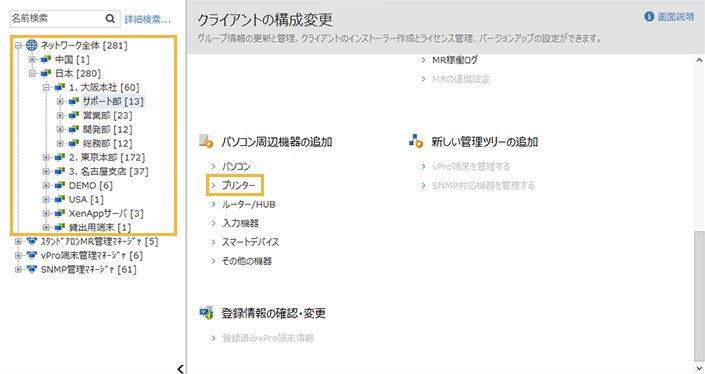
Task: Click the vertical scrollbar thumb
Action: tap(699, 296)
